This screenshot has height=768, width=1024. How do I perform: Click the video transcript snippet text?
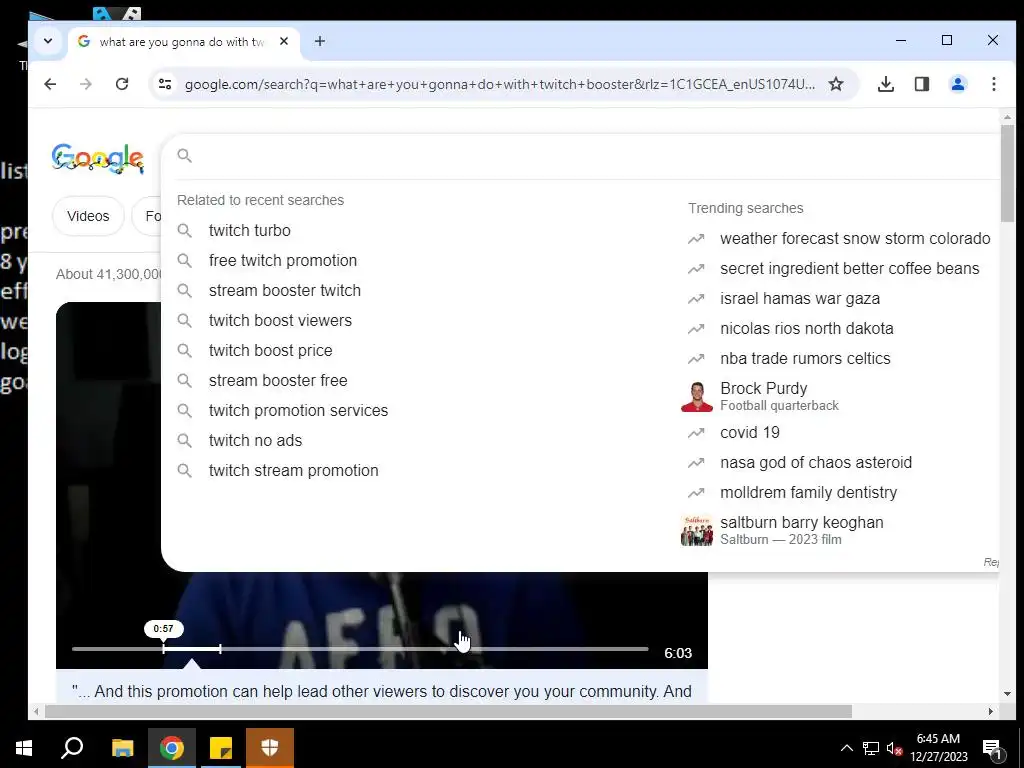381,691
